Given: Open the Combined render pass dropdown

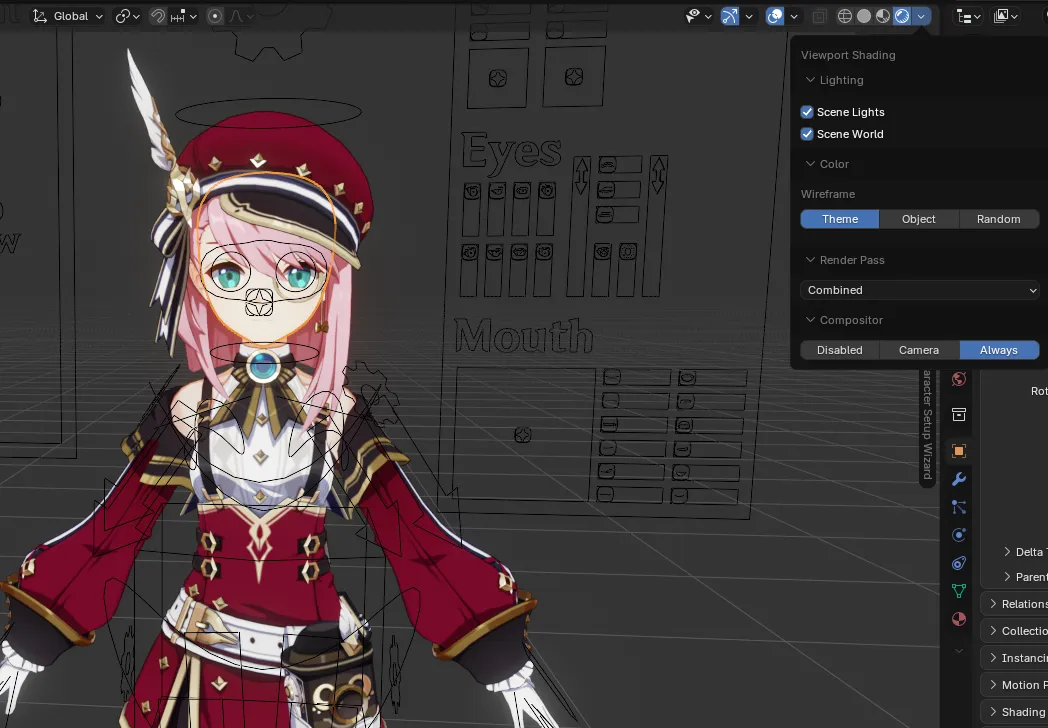Looking at the screenshot, I should pyautogui.click(x=920, y=290).
